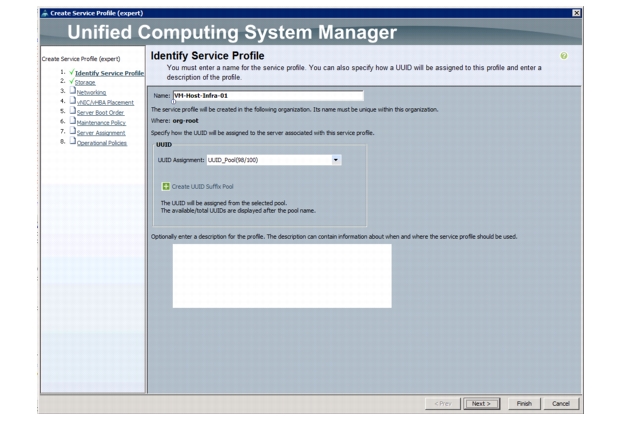The height and width of the screenshot is (421, 640).
Task: Click the UUID_Pool(98/100) combo box field
Action: (x=274, y=160)
